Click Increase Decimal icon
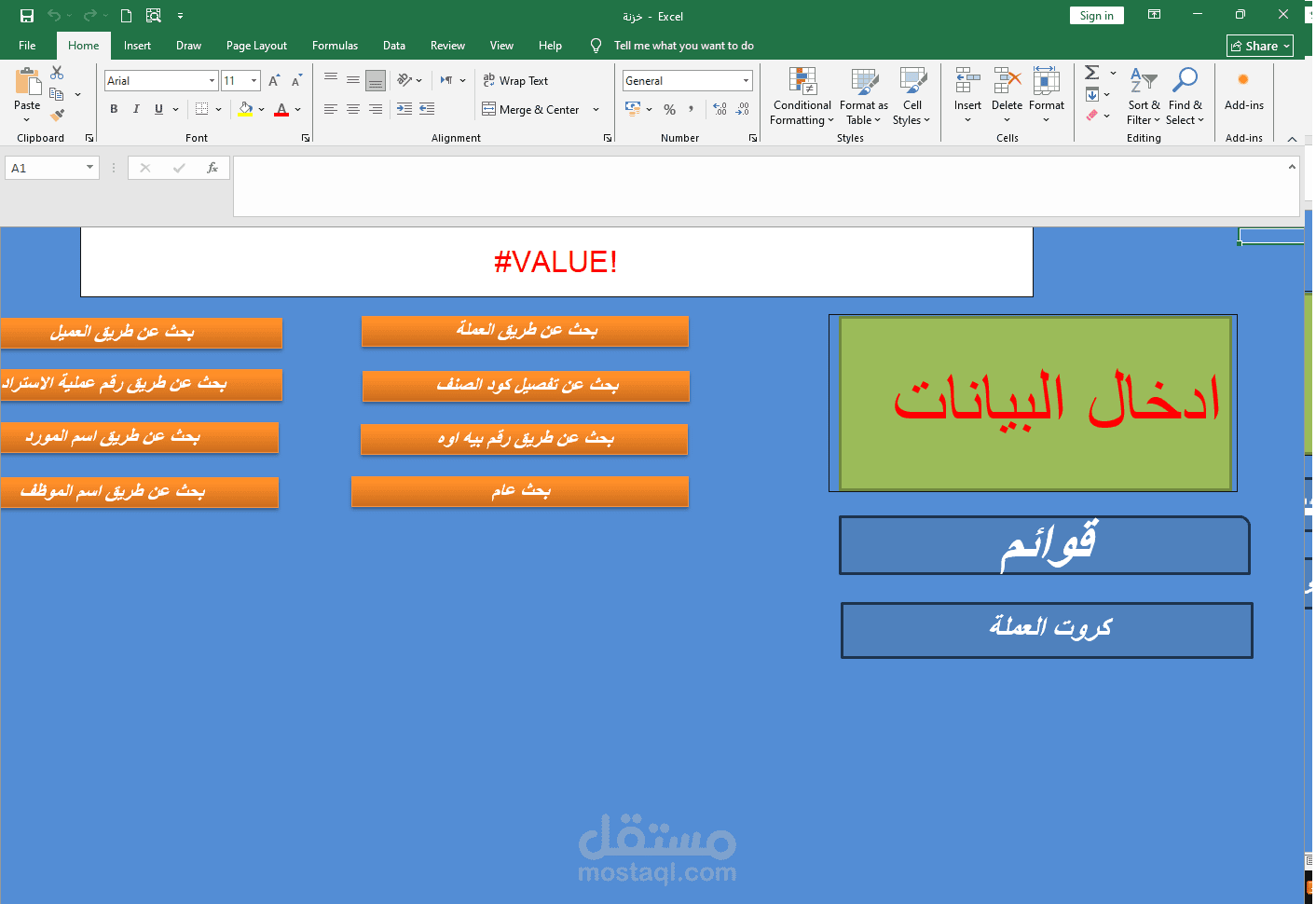This screenshot has height=904, width=1316. [720, 109]
